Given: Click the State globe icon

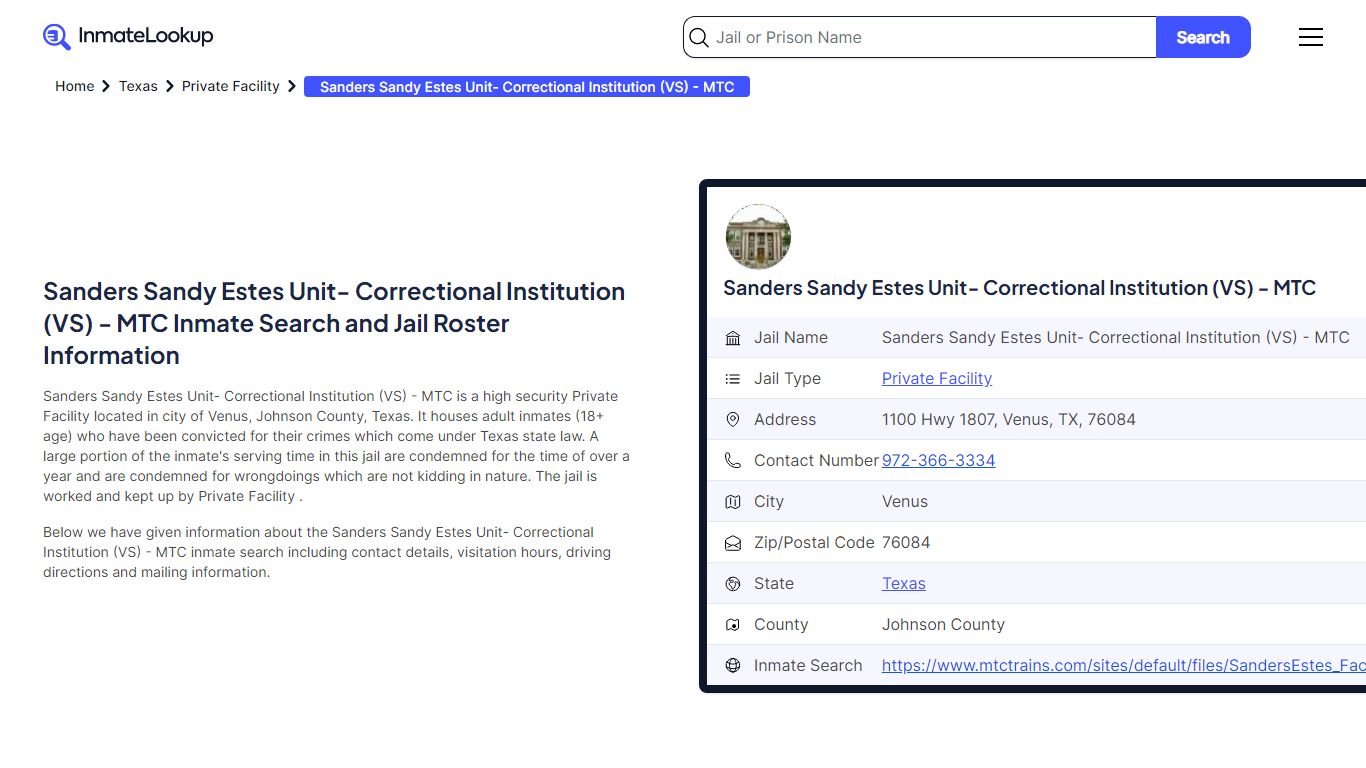Looking at the screenshot, I should 733,584.
